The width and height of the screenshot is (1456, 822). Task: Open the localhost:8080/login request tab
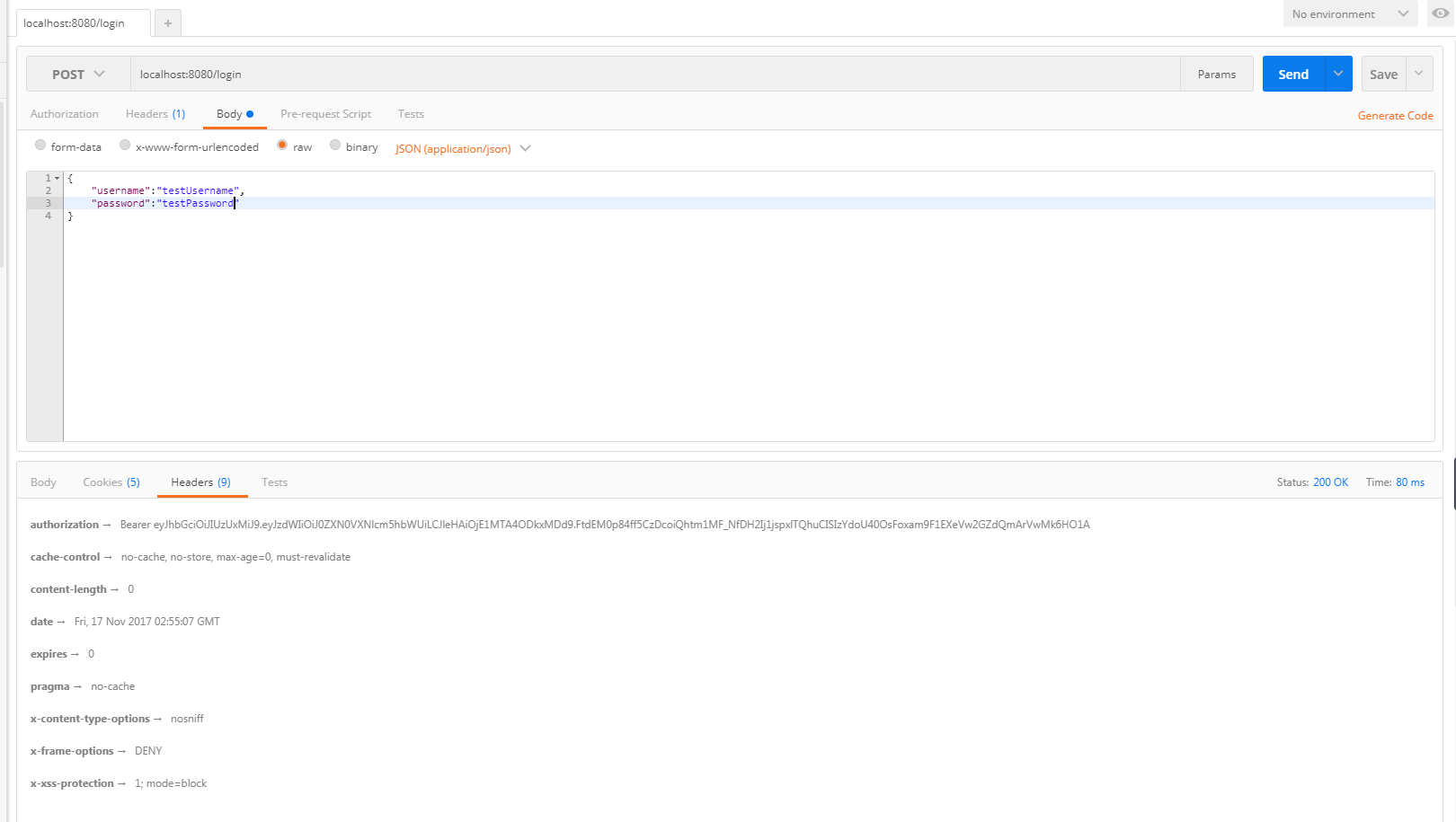click(x=84, y=23)
